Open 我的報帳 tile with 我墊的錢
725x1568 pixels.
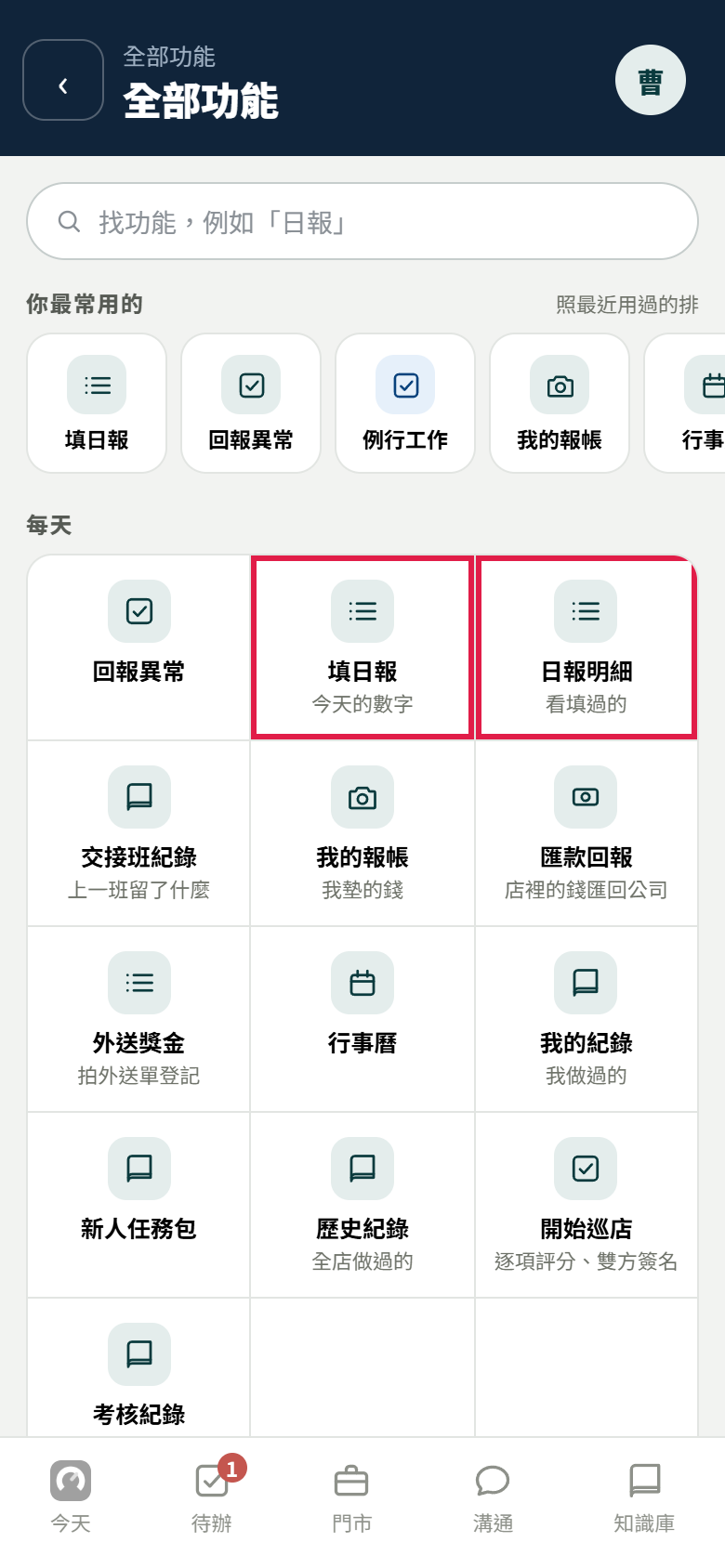point(362,833)
